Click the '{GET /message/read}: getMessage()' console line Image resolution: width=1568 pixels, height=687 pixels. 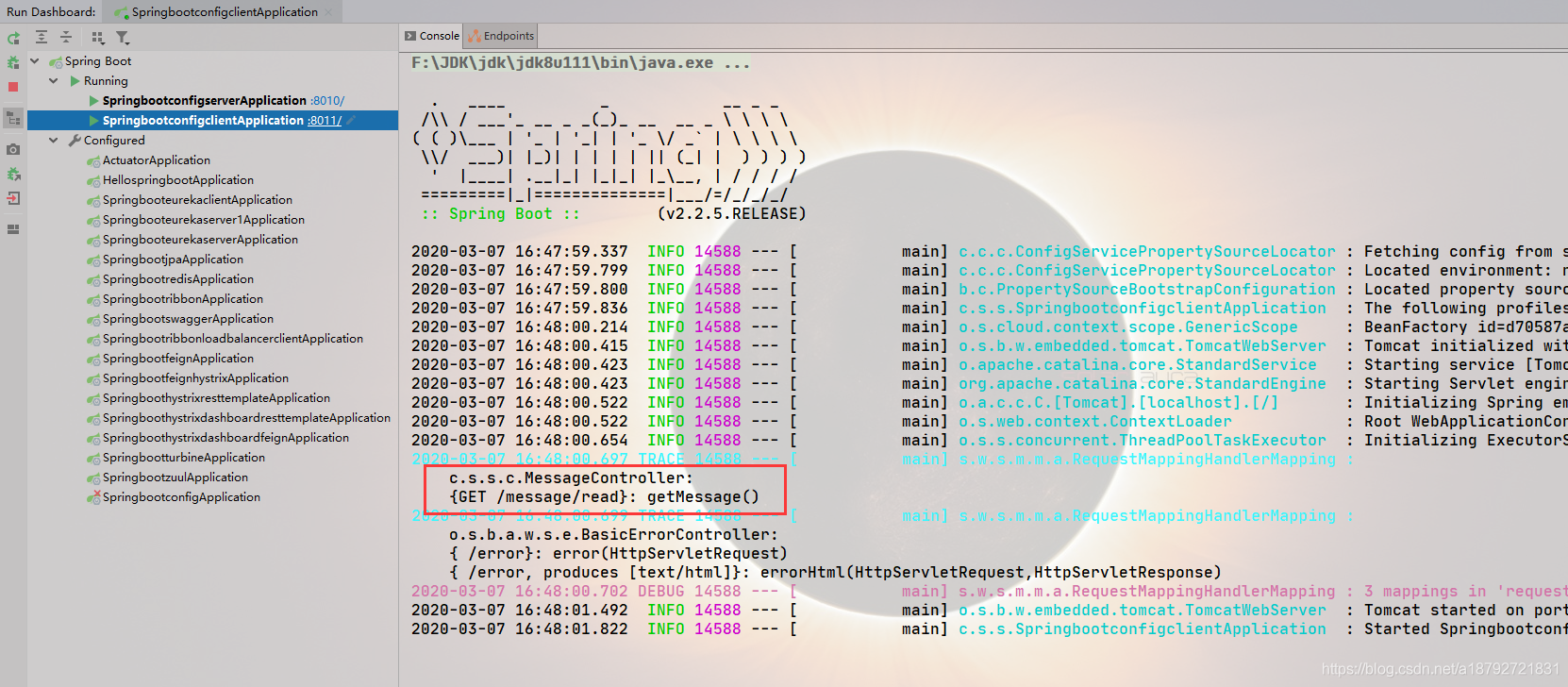click(x=604, y=497)
